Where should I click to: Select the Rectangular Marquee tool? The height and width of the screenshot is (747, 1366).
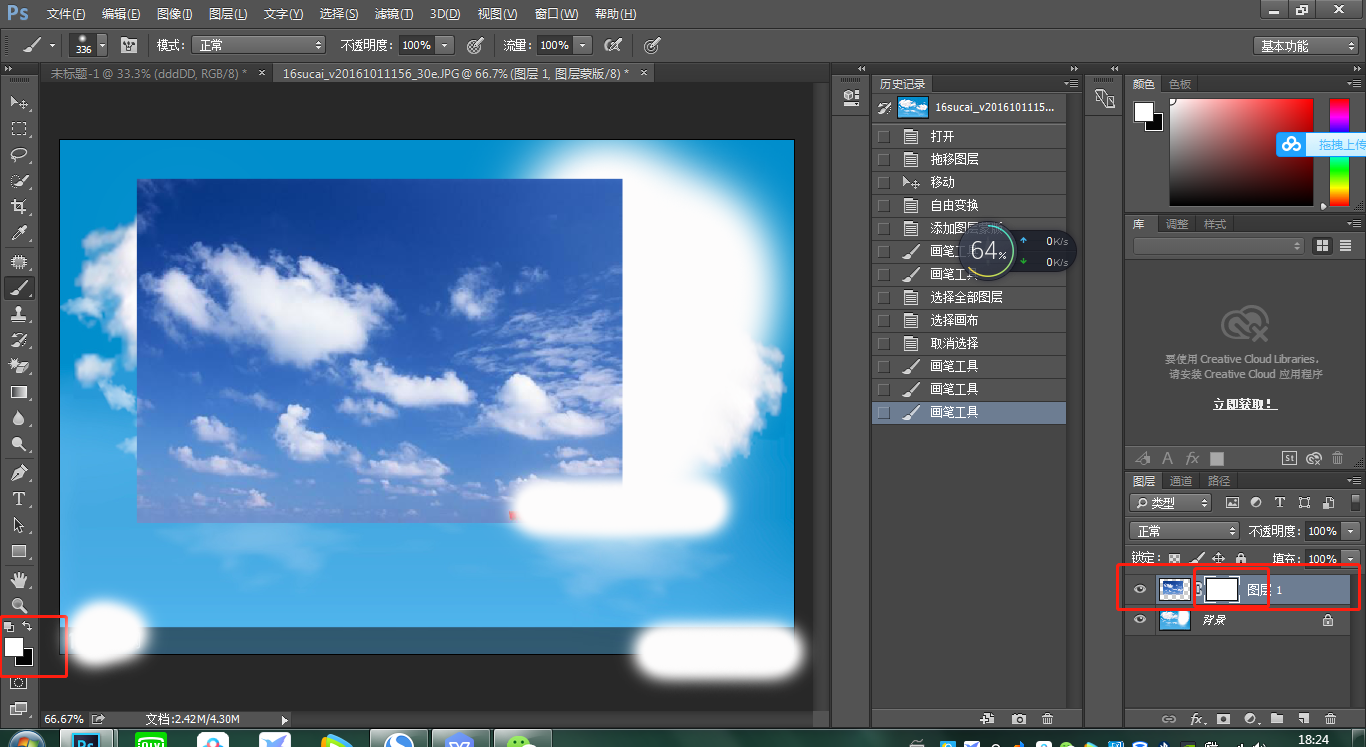click(19, 129)
